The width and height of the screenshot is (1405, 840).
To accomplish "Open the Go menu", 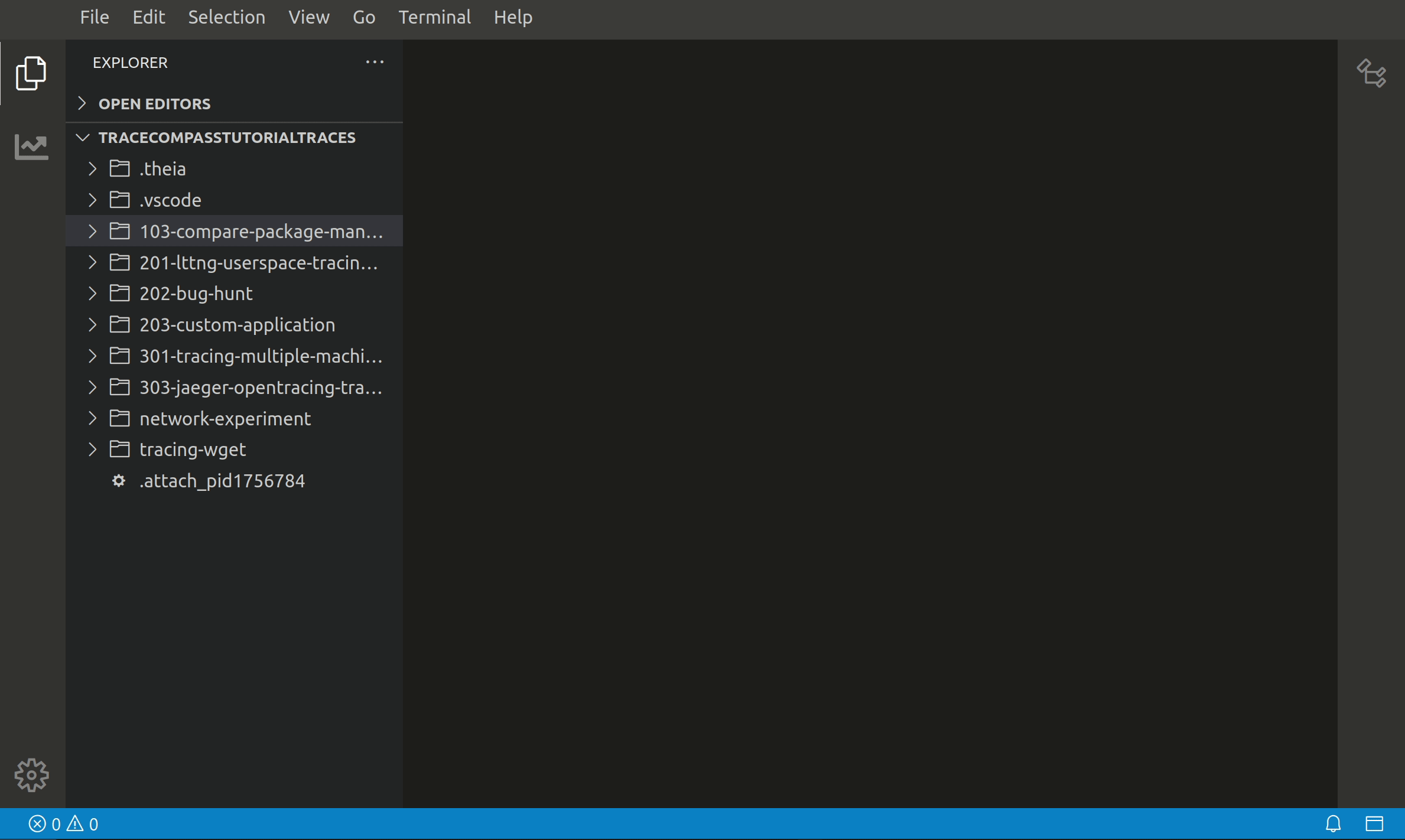I will tap(364, 17).
